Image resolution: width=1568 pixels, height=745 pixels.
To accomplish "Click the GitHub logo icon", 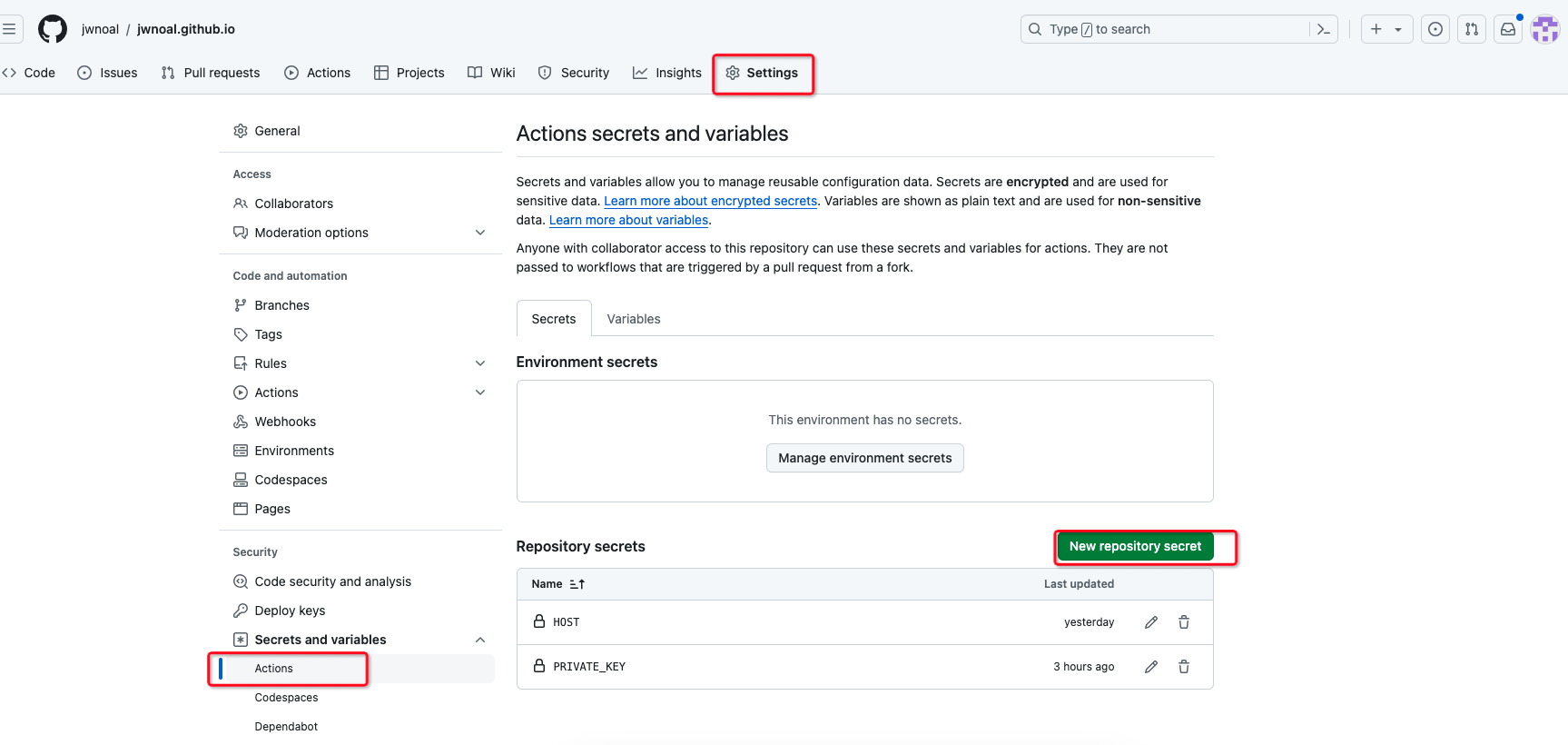I will click(x=53, y=29).
